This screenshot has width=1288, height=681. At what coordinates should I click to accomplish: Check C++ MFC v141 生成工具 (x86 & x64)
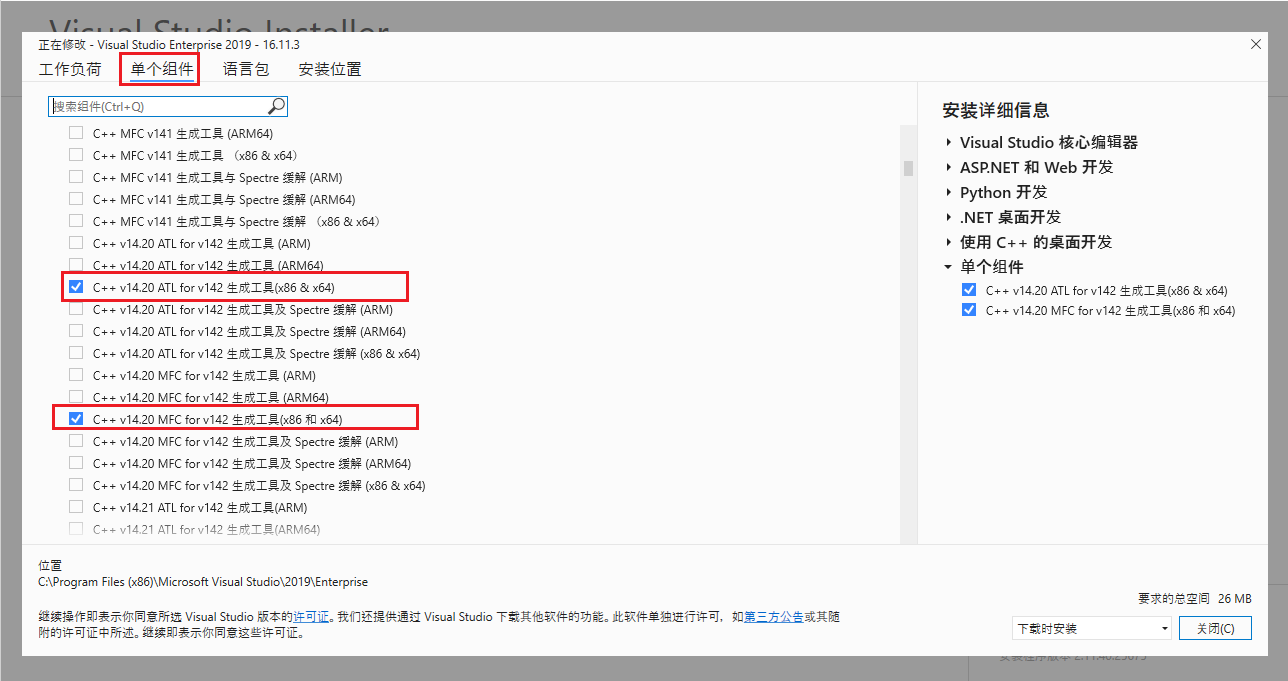point(76,155)
